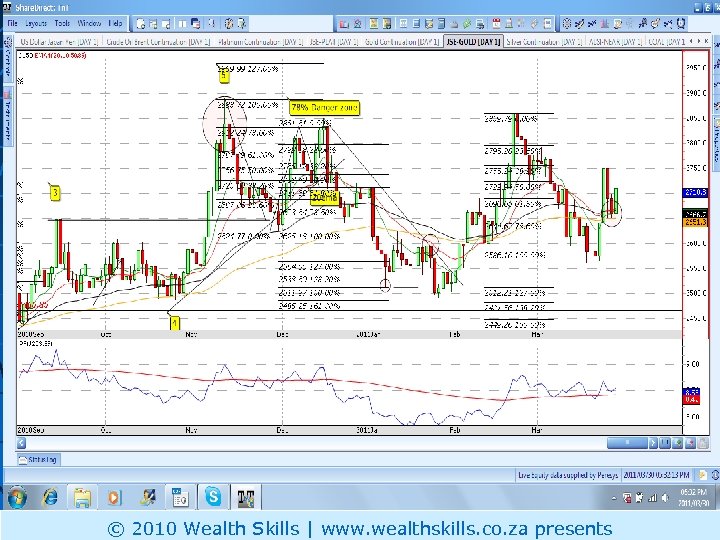Click the yellow label marked 3
Viewport: 720px width, 540px height.
55,193
